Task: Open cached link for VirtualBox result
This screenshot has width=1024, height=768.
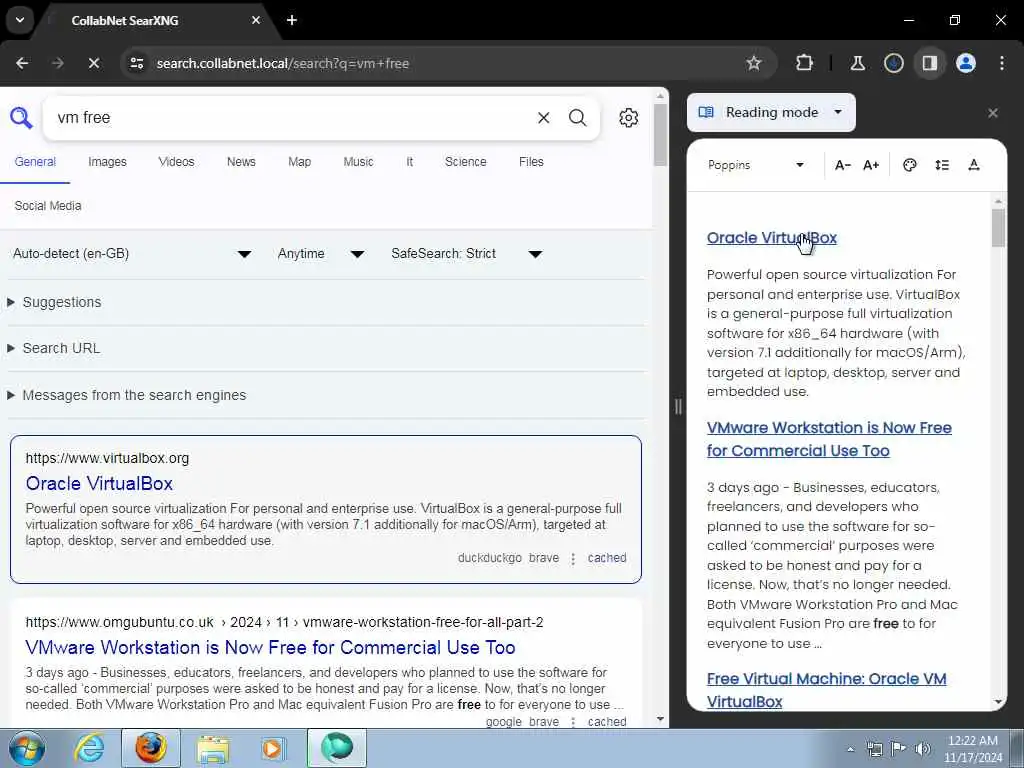Action: pos(607,558)
